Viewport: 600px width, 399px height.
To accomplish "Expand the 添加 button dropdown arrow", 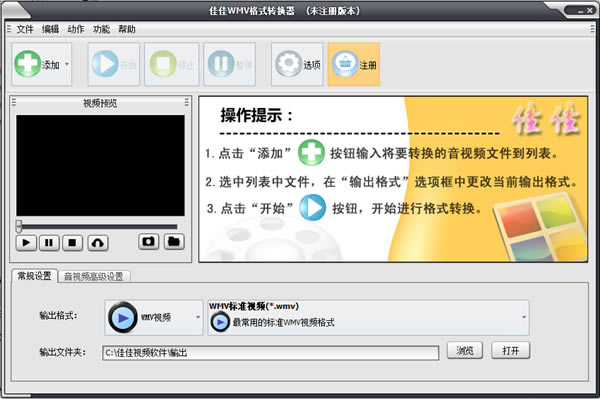I will coord(67,64).
